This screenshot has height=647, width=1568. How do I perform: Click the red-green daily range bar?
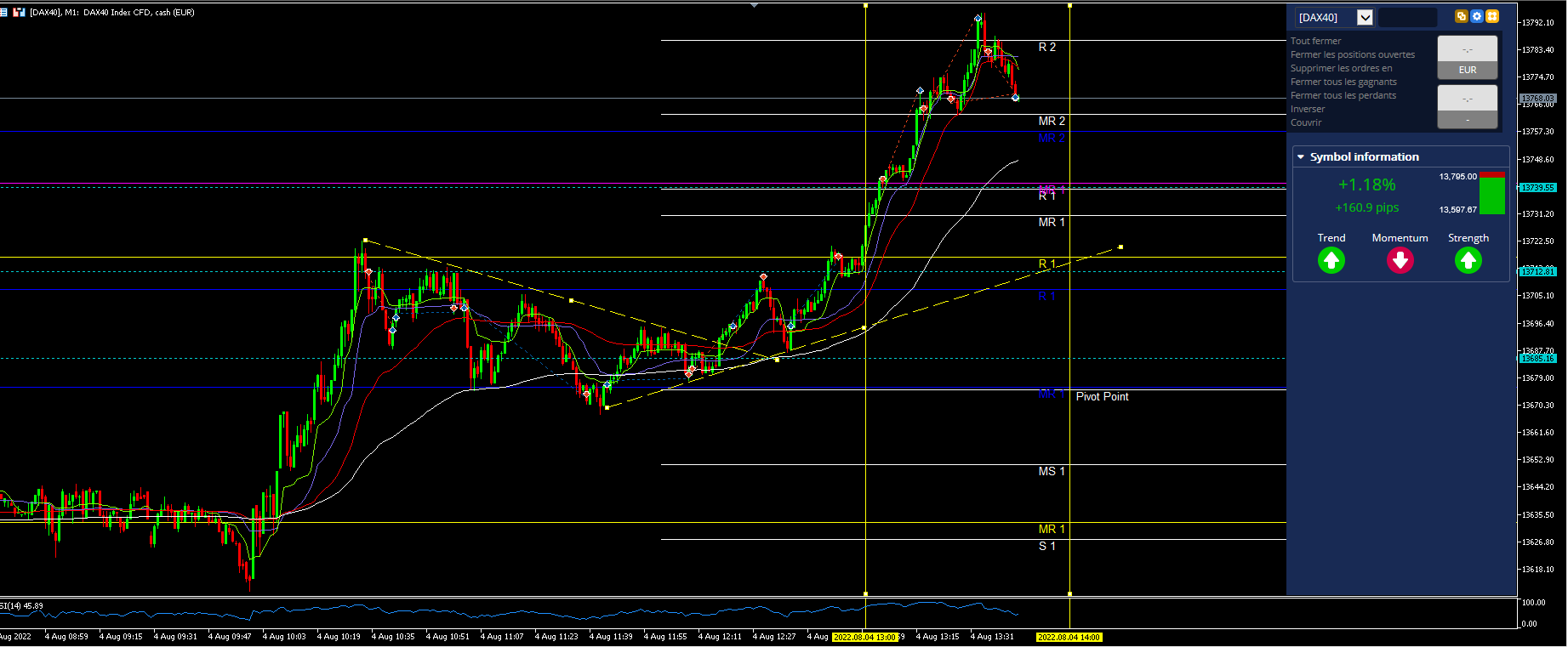[x=1492, y=193]
